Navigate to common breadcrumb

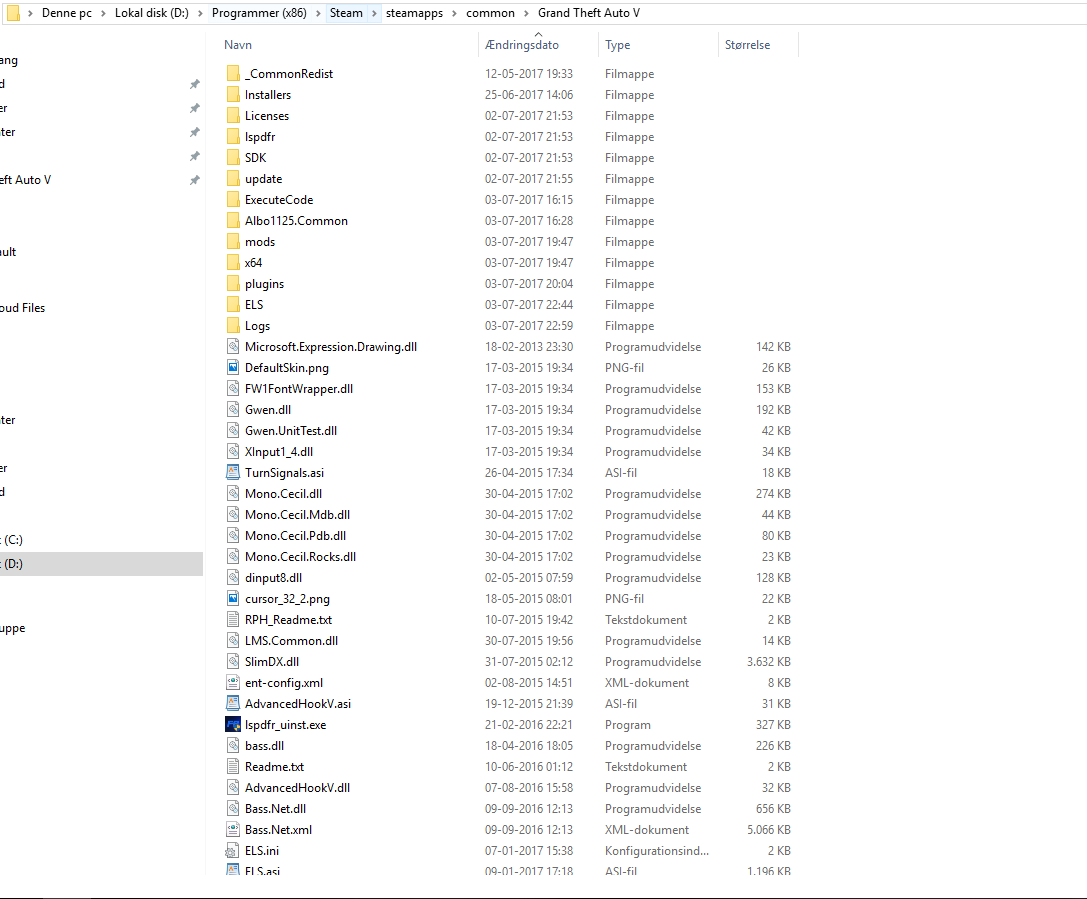point(490,13)
